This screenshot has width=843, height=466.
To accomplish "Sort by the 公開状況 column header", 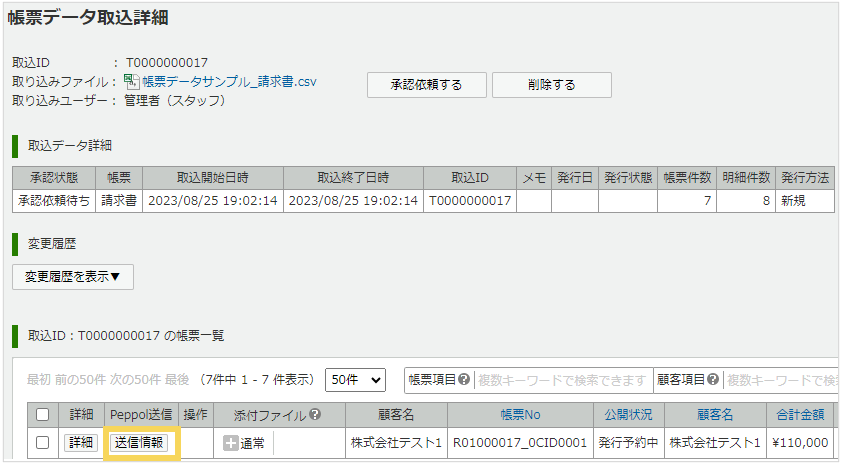I will [628, 415].
